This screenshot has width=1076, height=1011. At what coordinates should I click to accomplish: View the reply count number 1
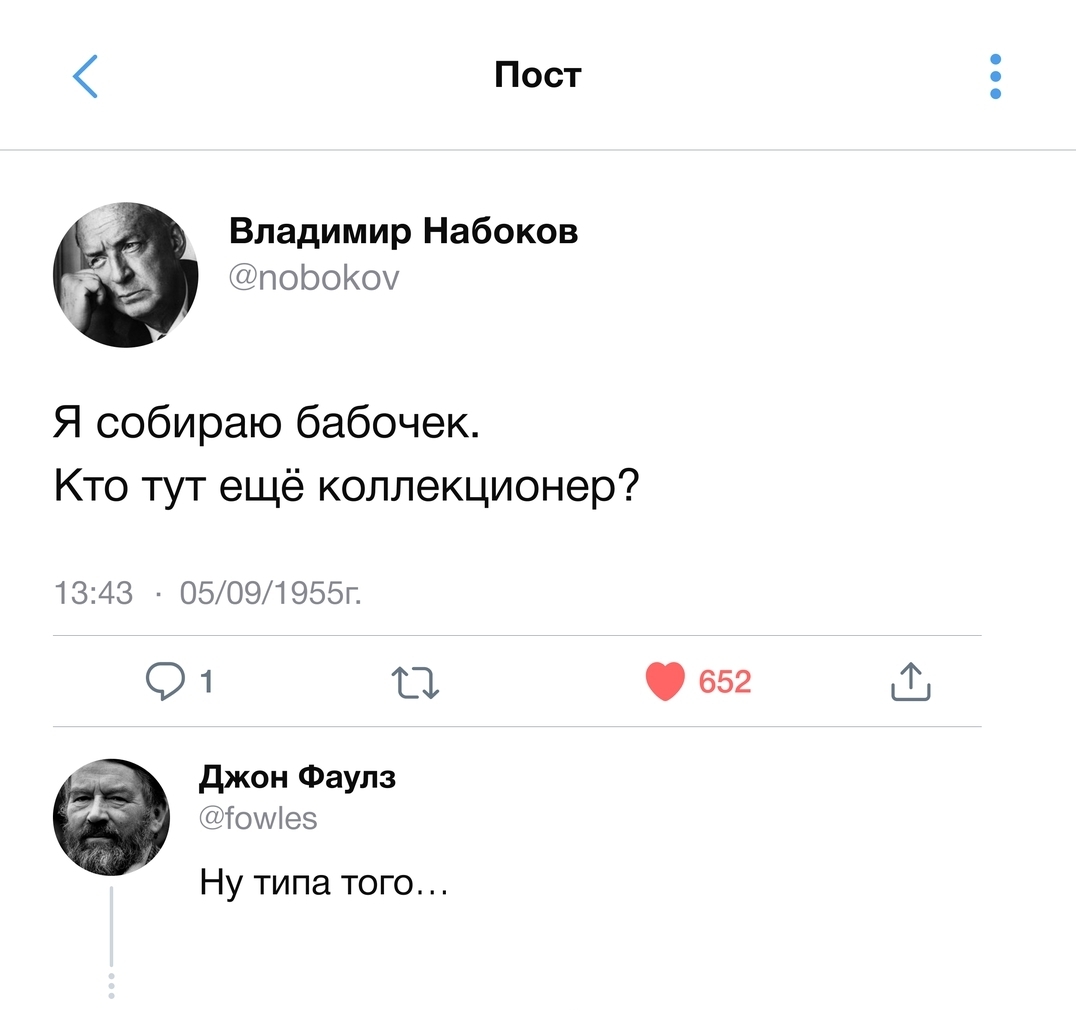(x=206, y=682)
